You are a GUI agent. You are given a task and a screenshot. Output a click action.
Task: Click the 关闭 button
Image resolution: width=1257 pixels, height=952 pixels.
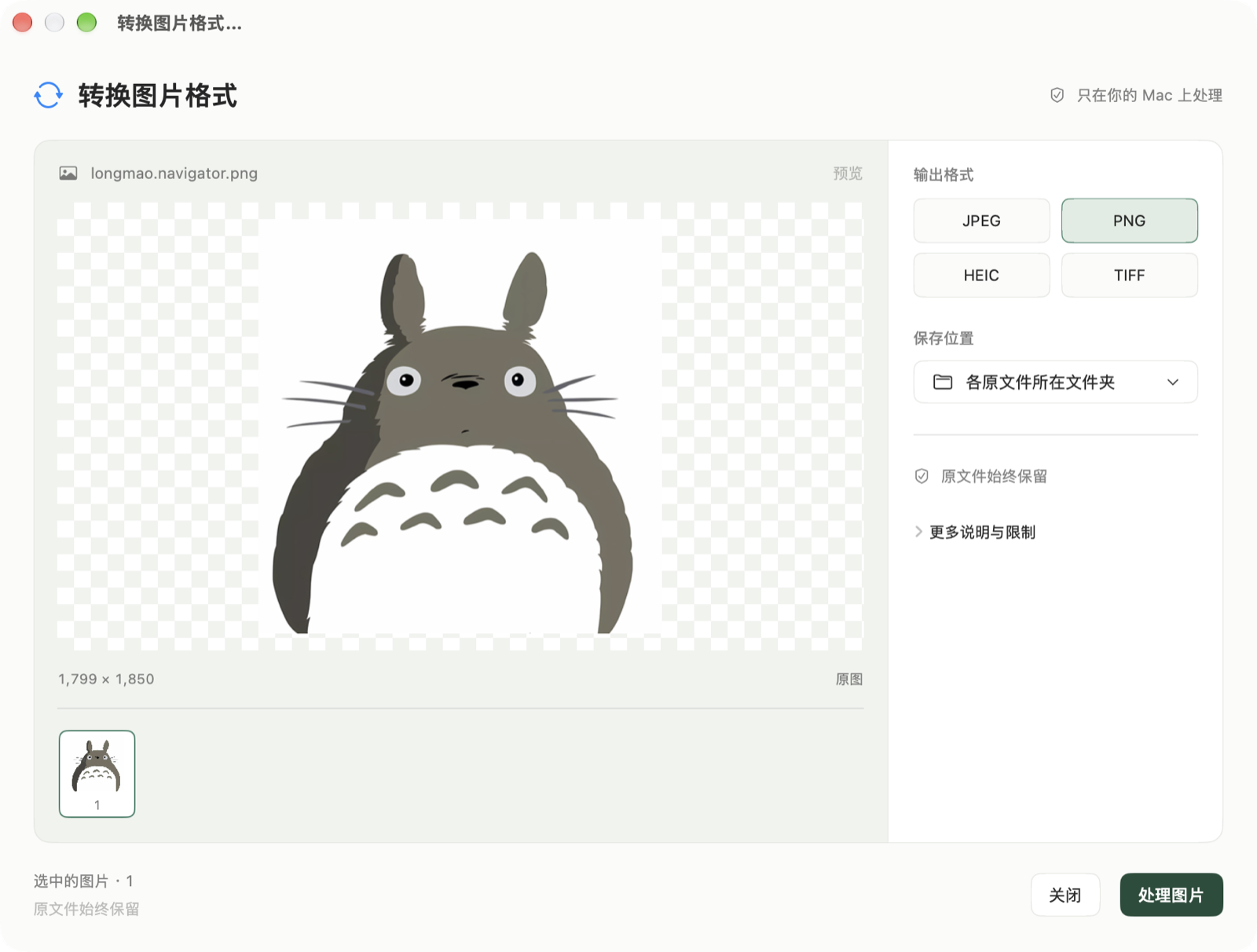tap(1065, 895)
